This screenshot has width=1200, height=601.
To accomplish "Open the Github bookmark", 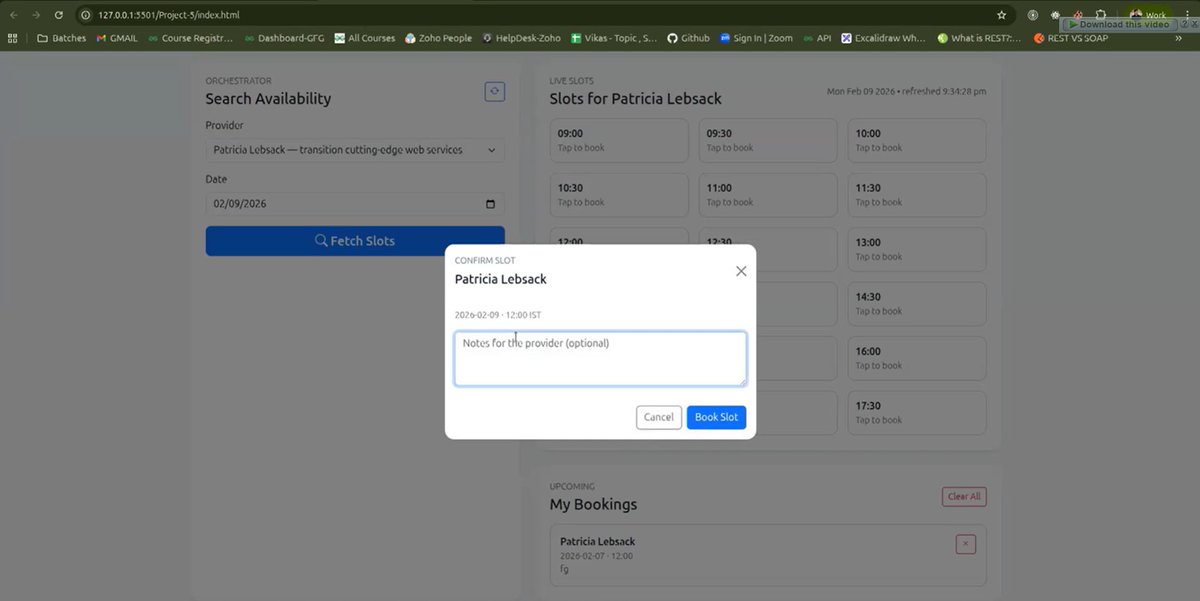I will point(688,38).
